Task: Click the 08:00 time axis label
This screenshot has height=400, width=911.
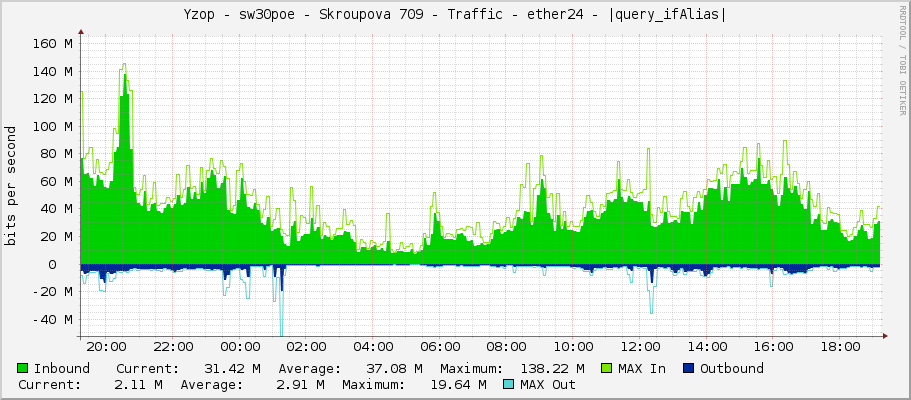Action: tap(506, 347)
